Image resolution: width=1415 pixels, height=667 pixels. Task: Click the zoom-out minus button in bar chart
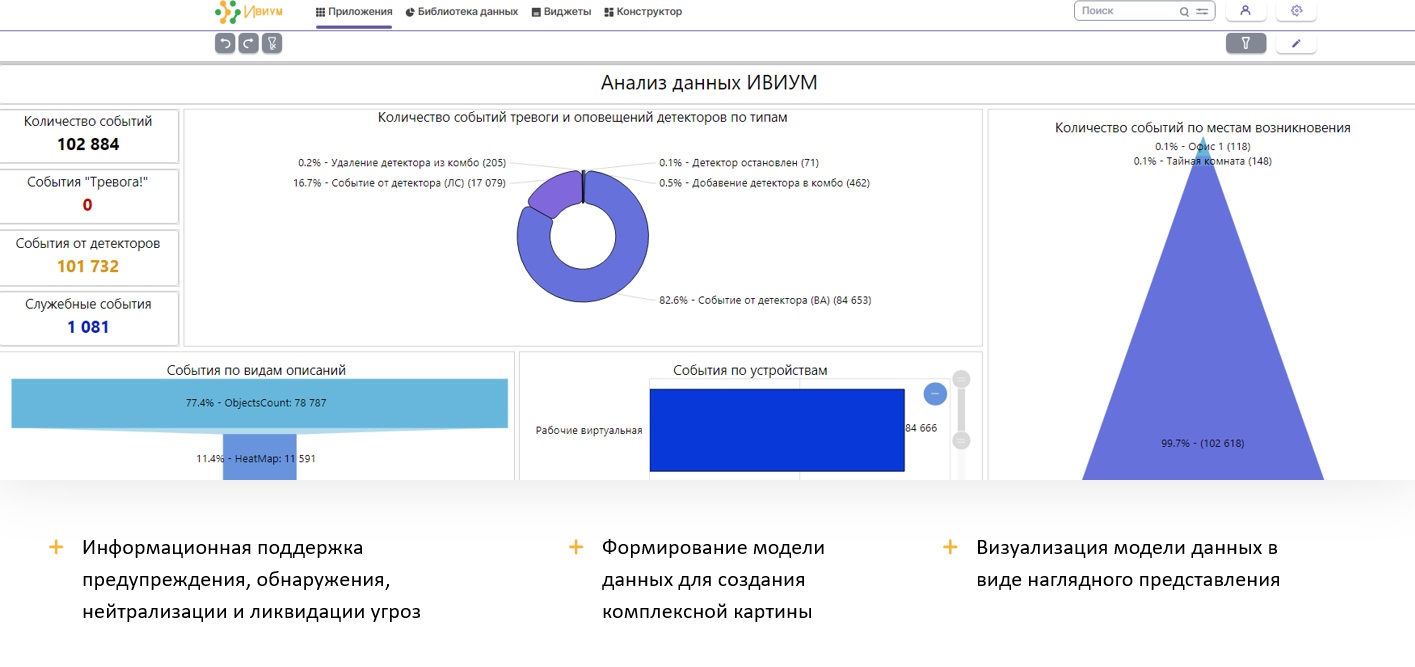coord(935,394)
